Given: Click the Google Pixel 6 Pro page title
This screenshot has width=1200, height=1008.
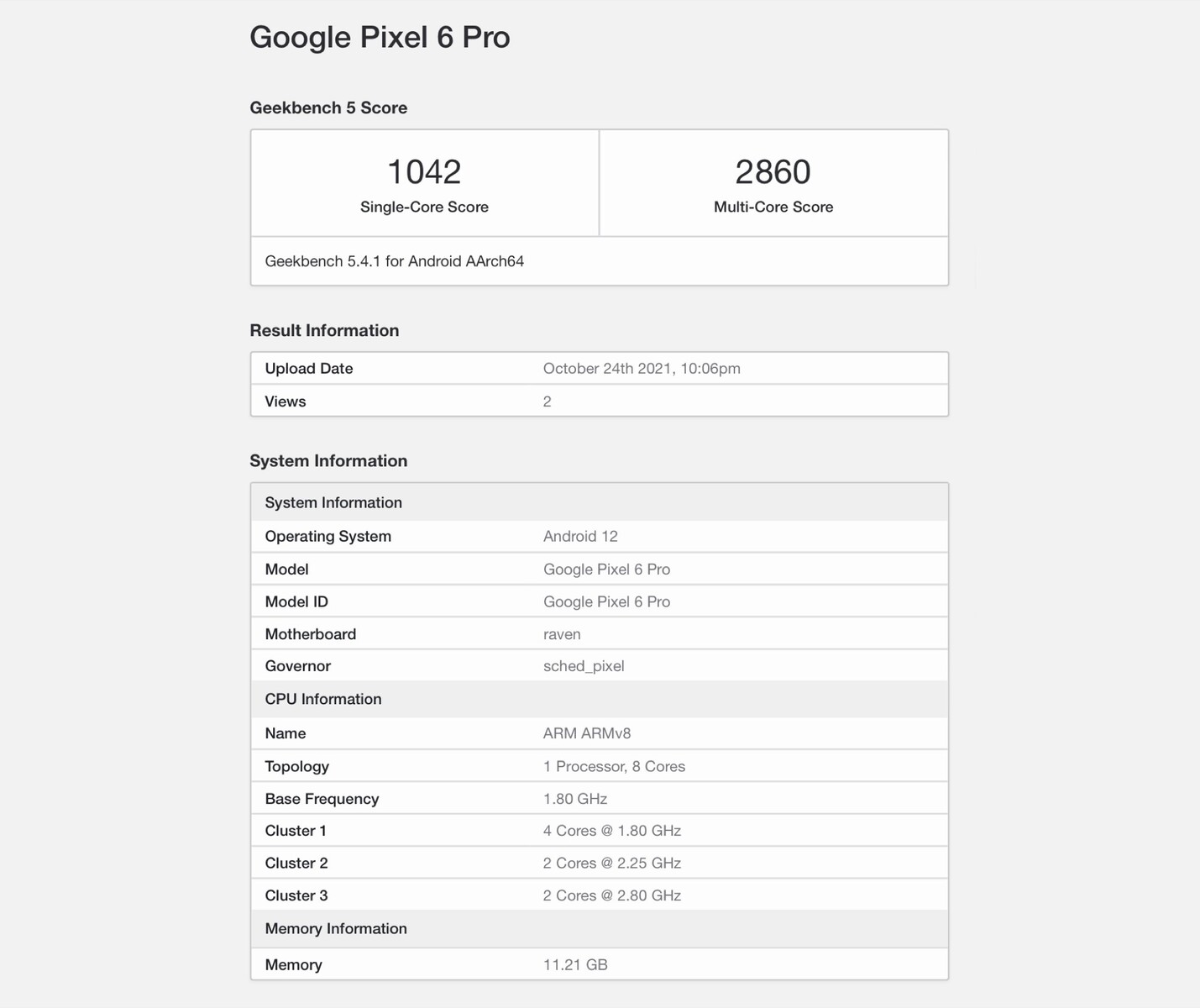Looking at the screenshot, I should click(x=380, y=37).
